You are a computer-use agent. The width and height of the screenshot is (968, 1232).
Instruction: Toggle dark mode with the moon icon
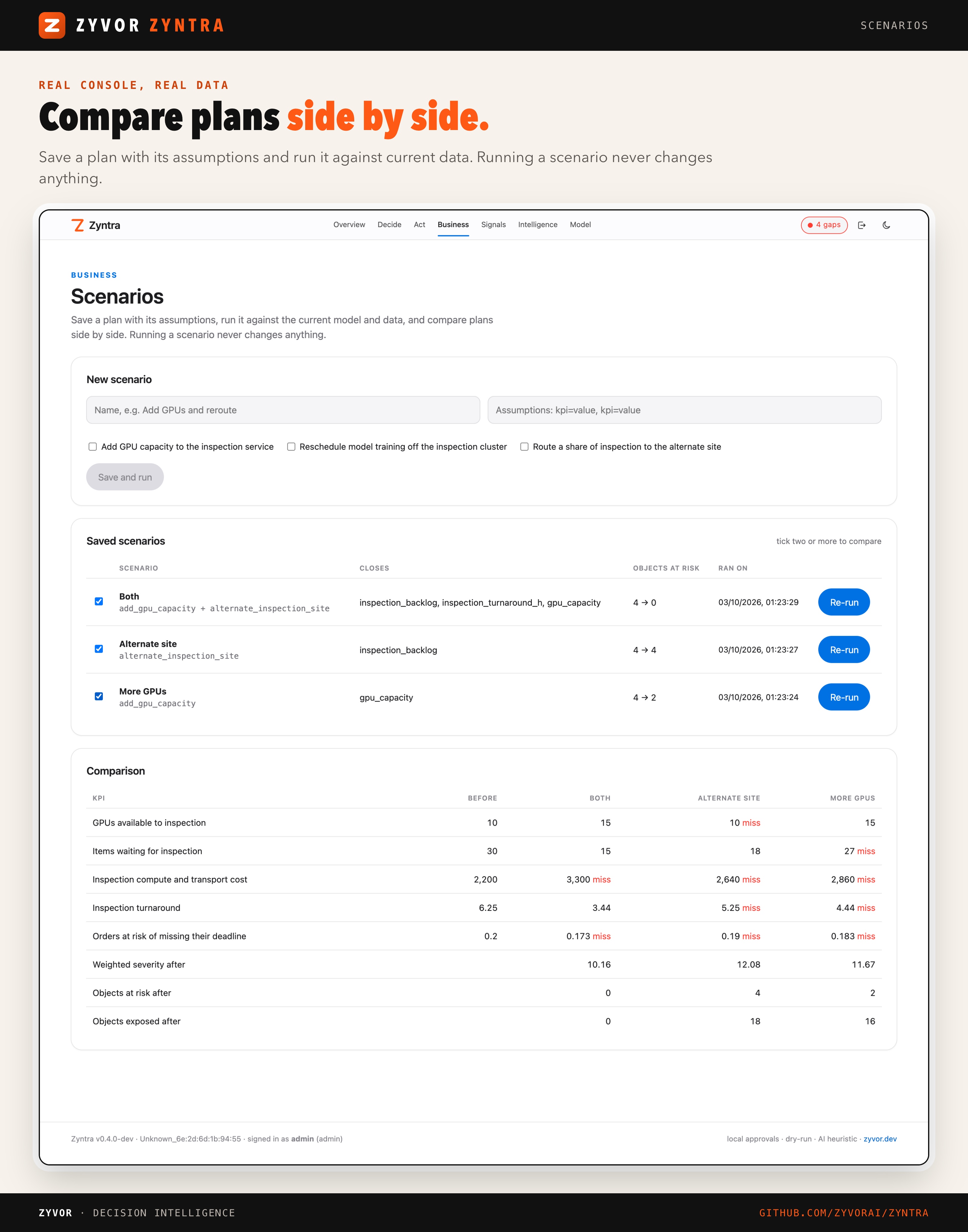886,225
